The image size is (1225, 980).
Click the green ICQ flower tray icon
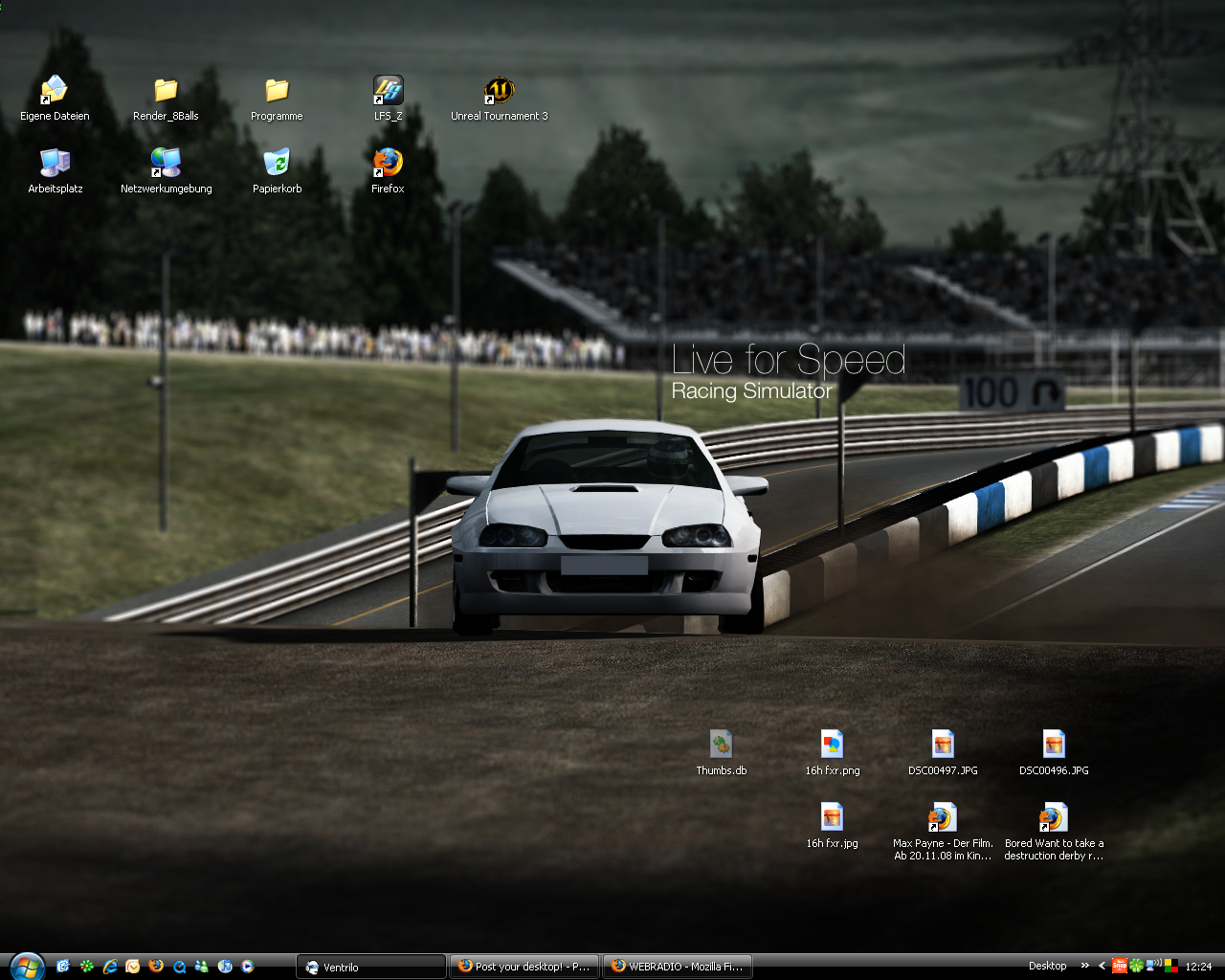1136,967
